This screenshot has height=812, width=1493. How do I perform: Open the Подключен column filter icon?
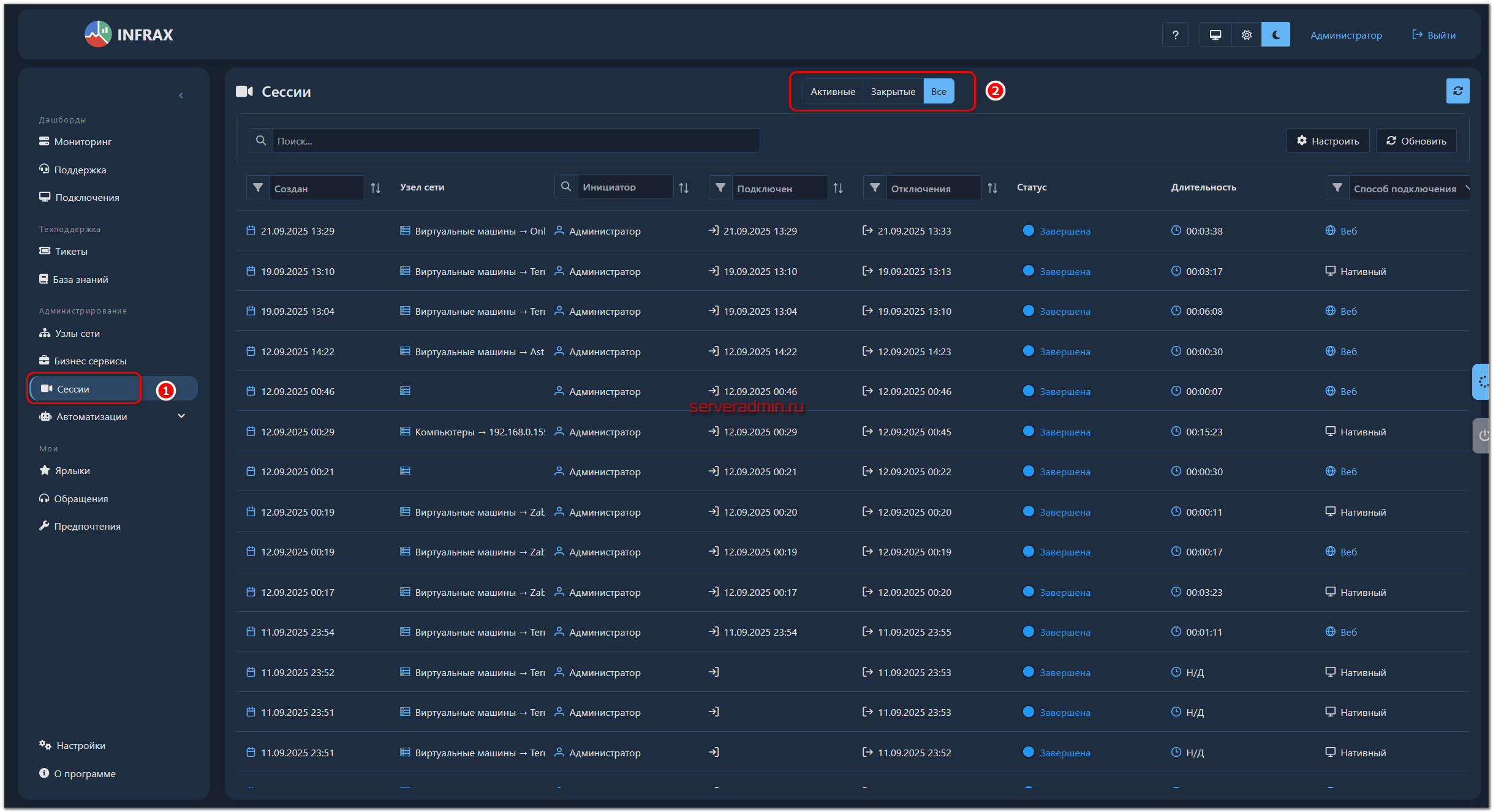point(720,187)
